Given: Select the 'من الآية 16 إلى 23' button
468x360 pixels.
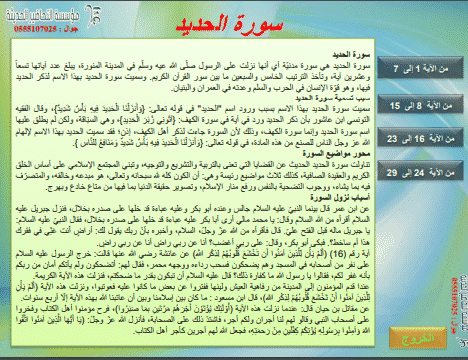Looking at the screenshot, I should pyautogui.click(x=420, y=138).
